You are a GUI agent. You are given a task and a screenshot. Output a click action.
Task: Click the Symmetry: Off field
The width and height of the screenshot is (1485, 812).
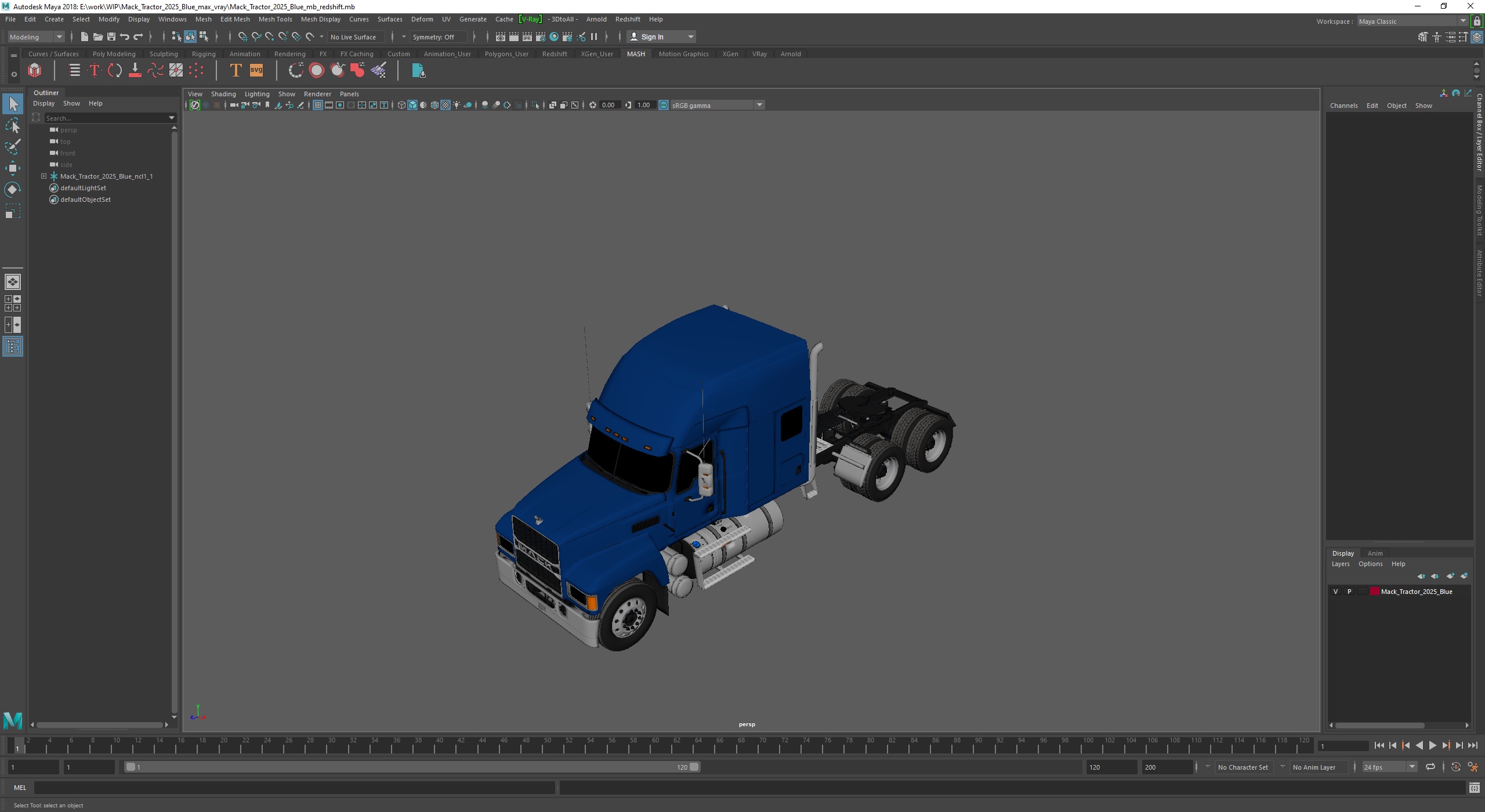pyautogui.click(x=438, y=37)
